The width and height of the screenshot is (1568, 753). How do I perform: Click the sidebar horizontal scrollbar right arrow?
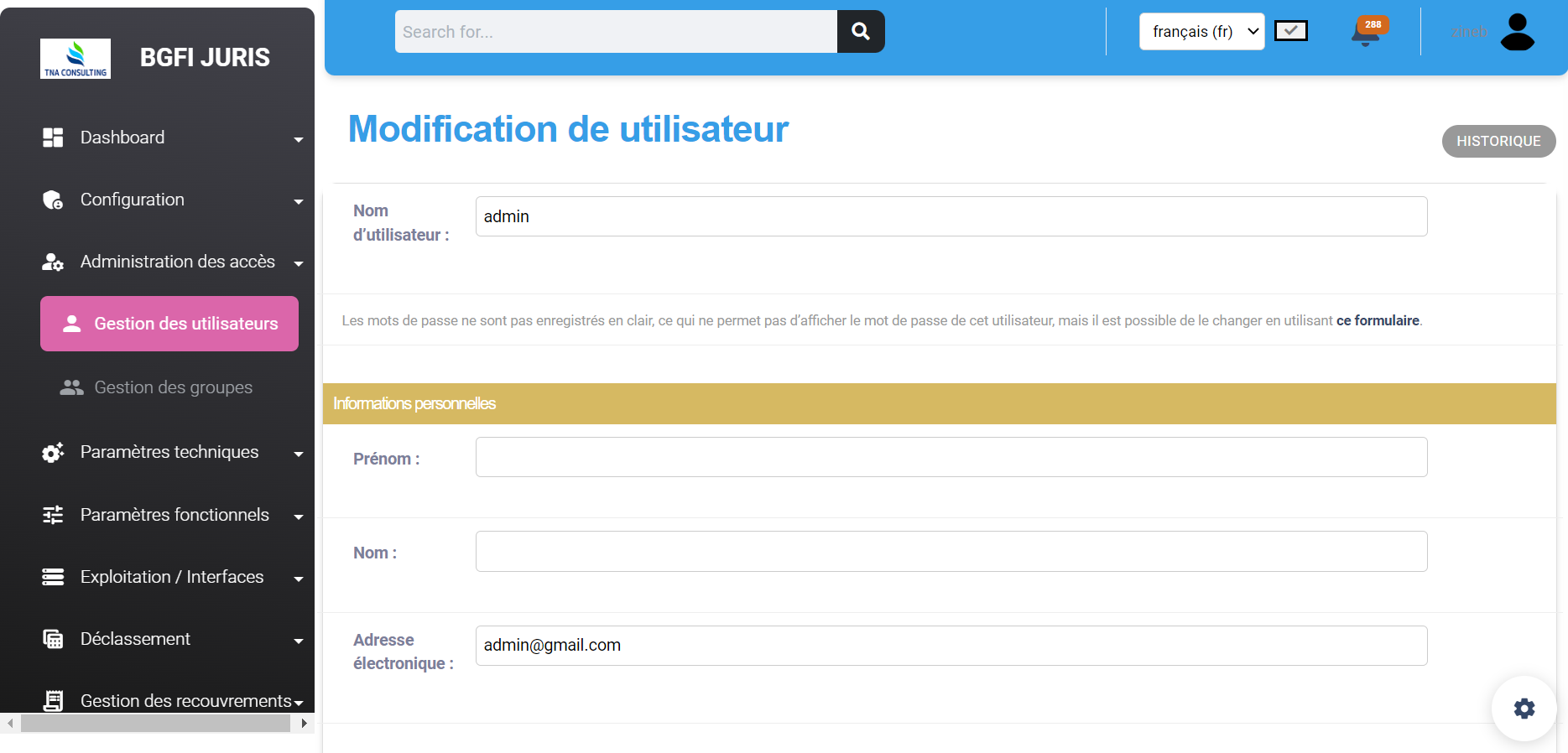coord(304,723)
